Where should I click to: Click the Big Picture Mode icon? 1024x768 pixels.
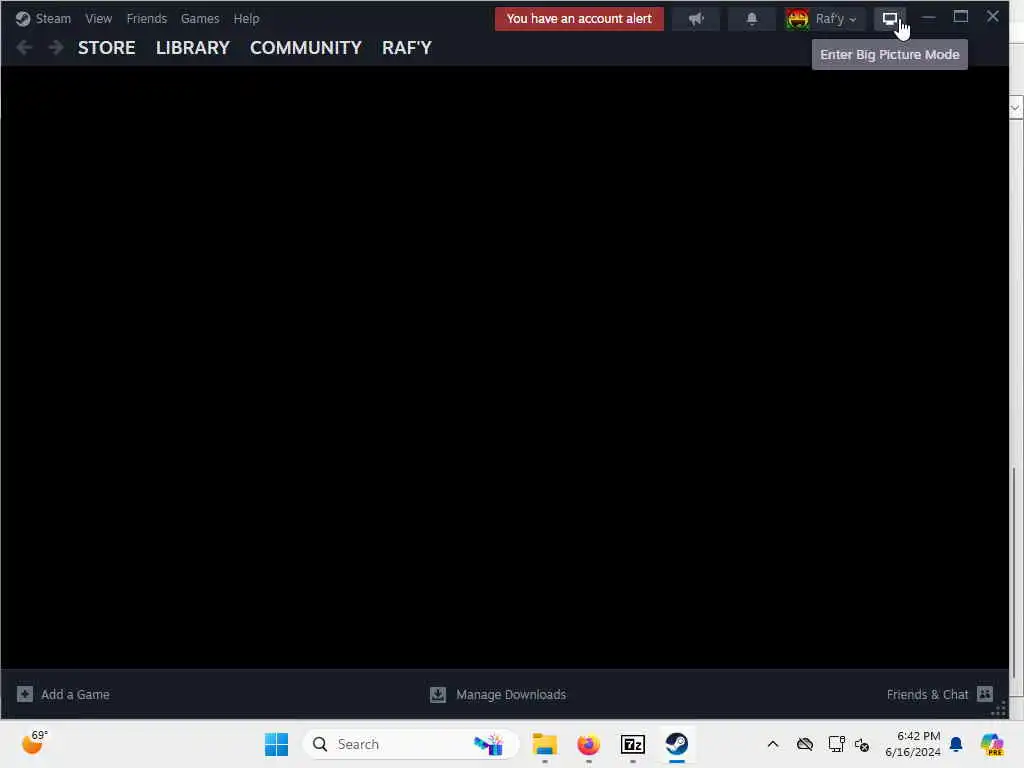tap(890, 18)
